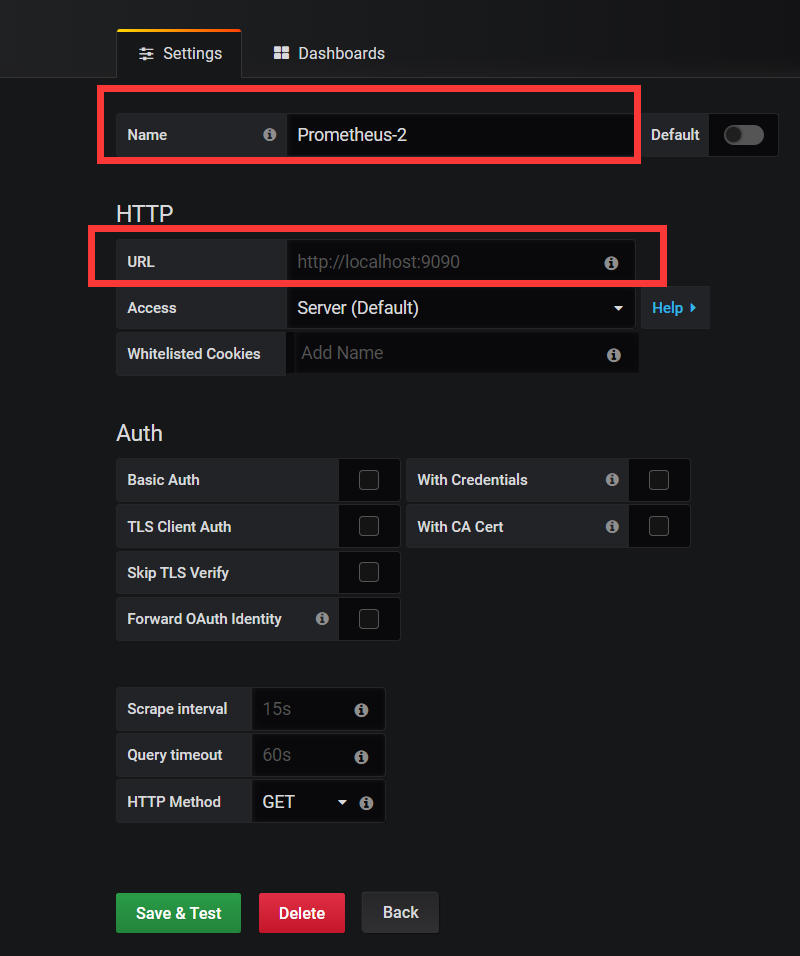Switch to the Settings tab

coord(179,54)
